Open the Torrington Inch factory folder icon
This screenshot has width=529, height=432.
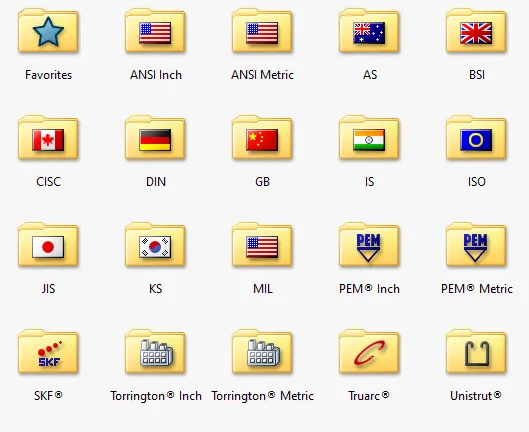155,352
